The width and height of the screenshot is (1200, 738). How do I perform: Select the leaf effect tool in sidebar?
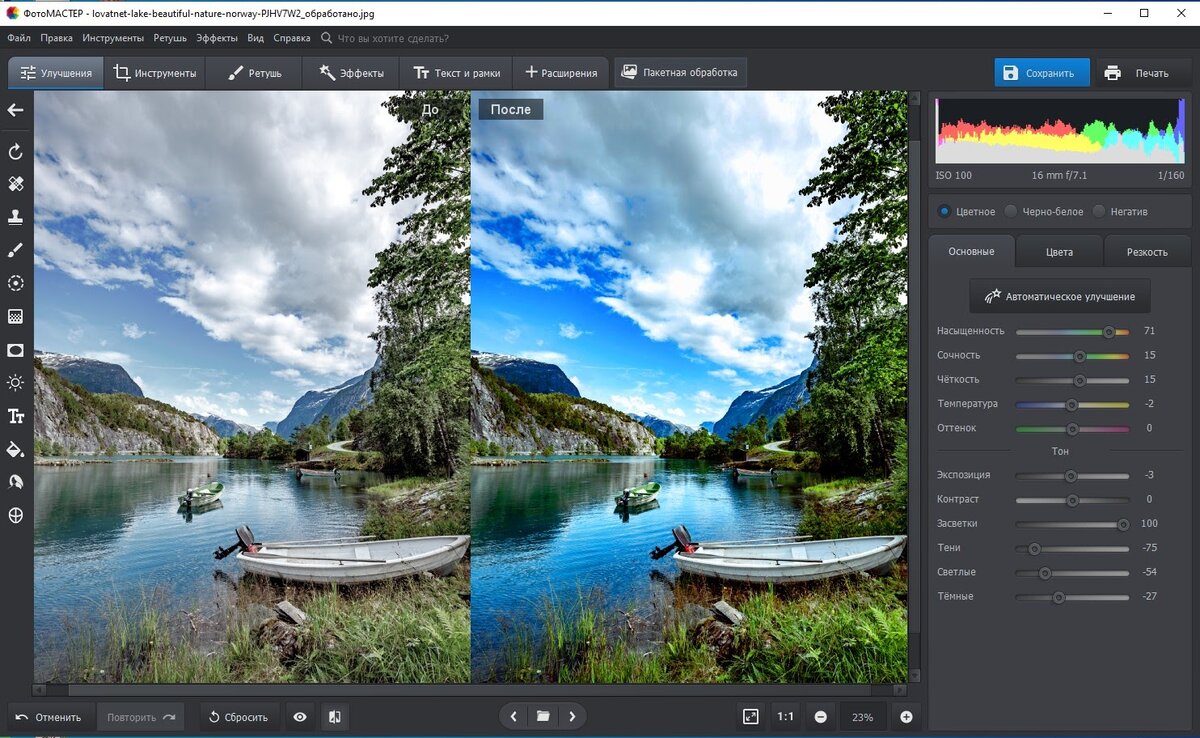pyautogui.click(x=15, y=482)
